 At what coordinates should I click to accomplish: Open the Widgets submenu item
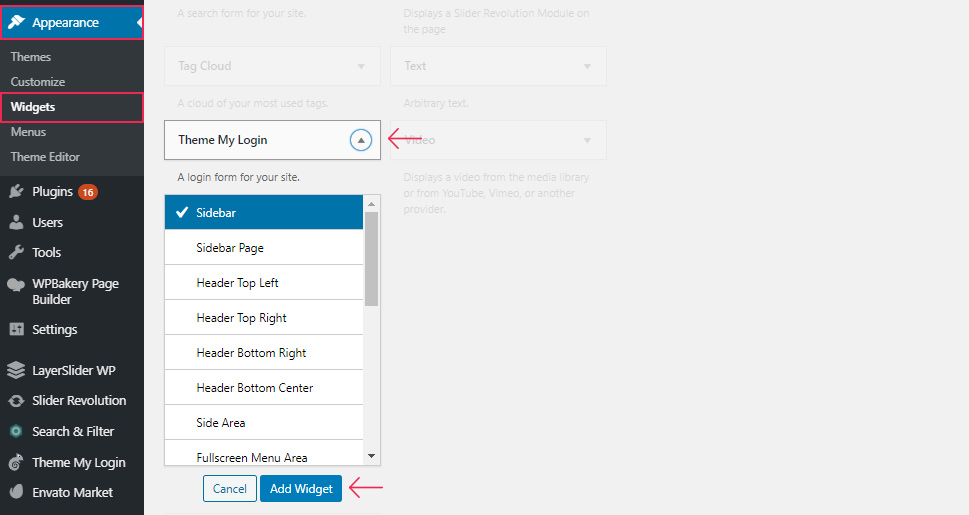pos(33,107)
